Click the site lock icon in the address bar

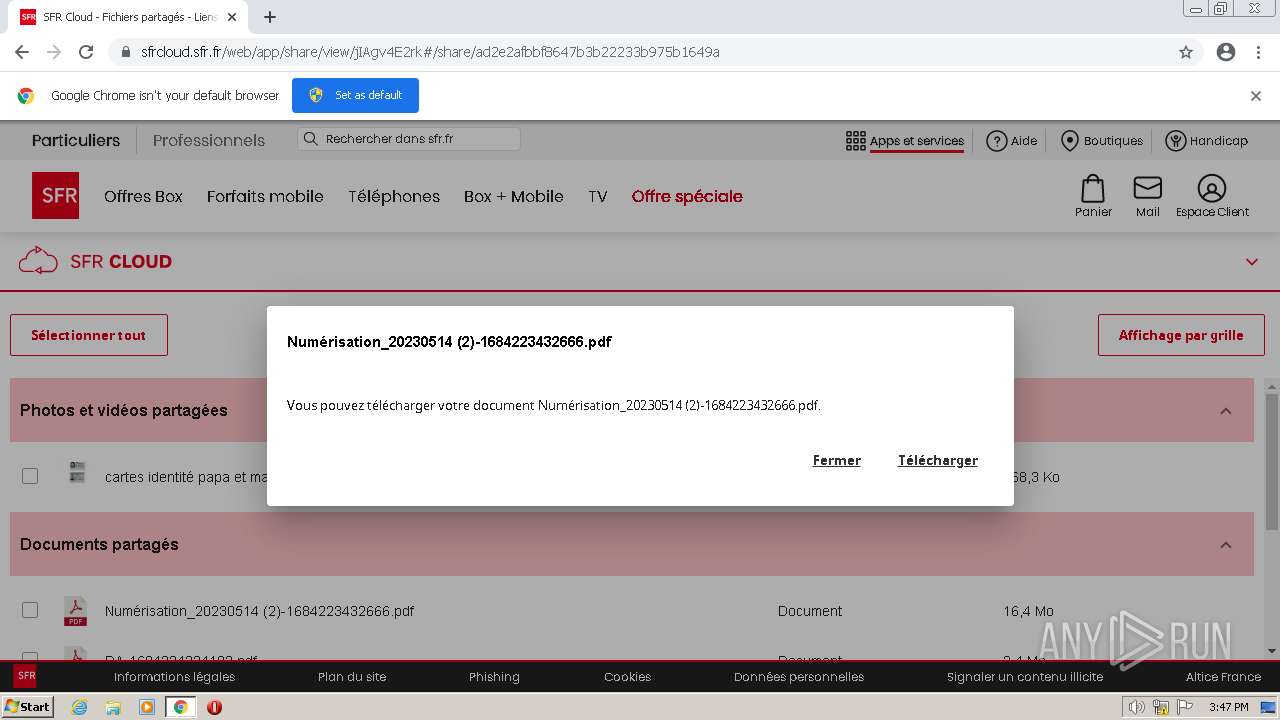[x=126, y=52]
